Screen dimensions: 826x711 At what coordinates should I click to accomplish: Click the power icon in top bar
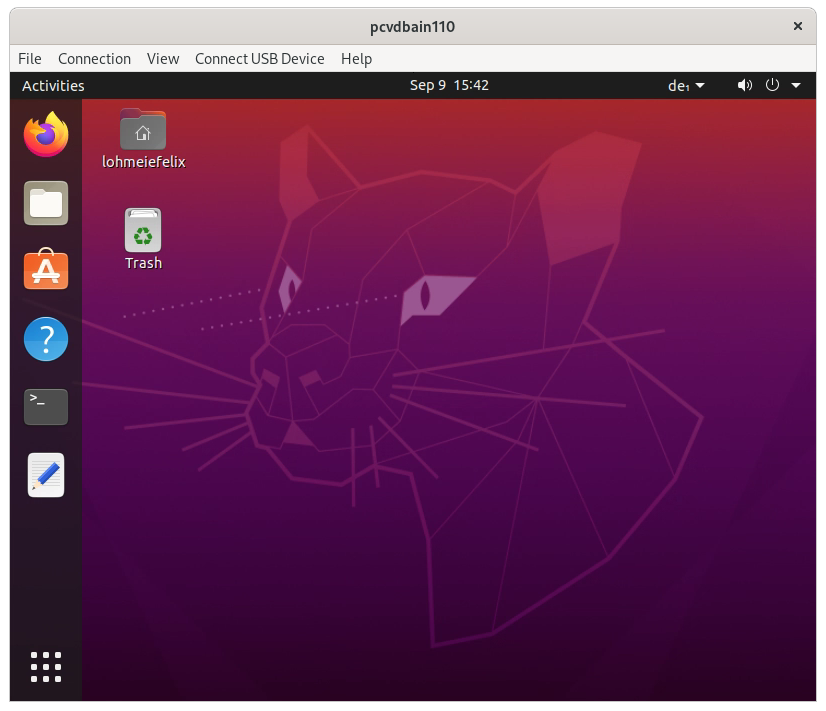[772, 85]
